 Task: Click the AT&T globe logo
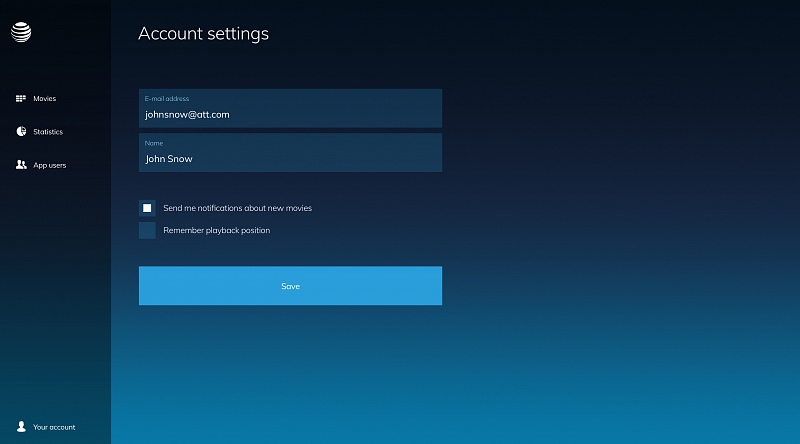[x=21, y=33]
